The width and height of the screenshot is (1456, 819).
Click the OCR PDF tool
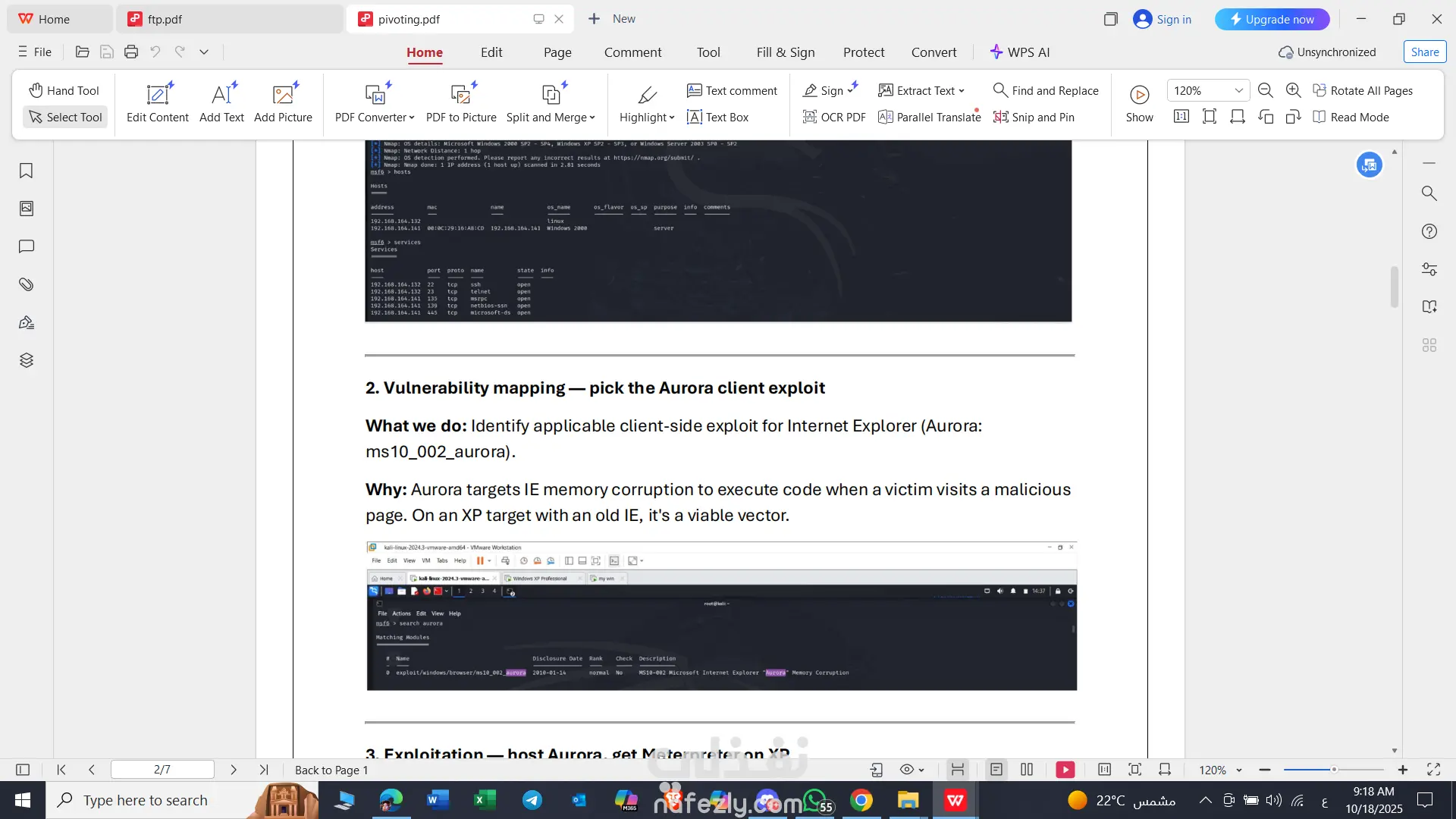click(x=834, y=117)
